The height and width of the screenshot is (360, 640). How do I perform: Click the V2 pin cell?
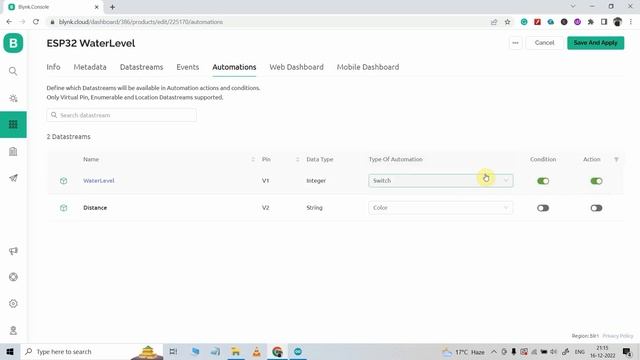pos(265,208)
